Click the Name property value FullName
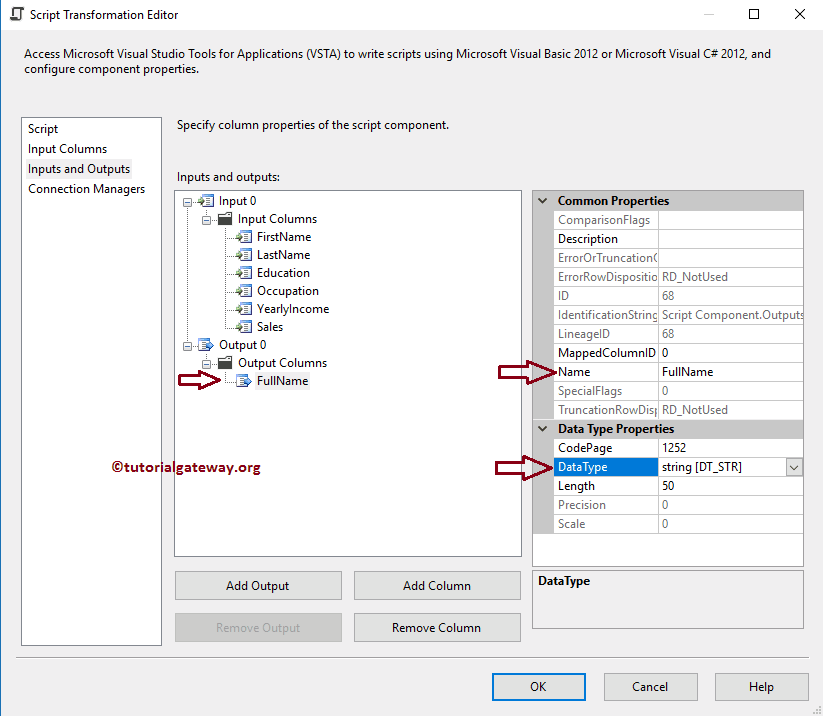Viewport: 823px width, 716px height. tap(731, 372)
